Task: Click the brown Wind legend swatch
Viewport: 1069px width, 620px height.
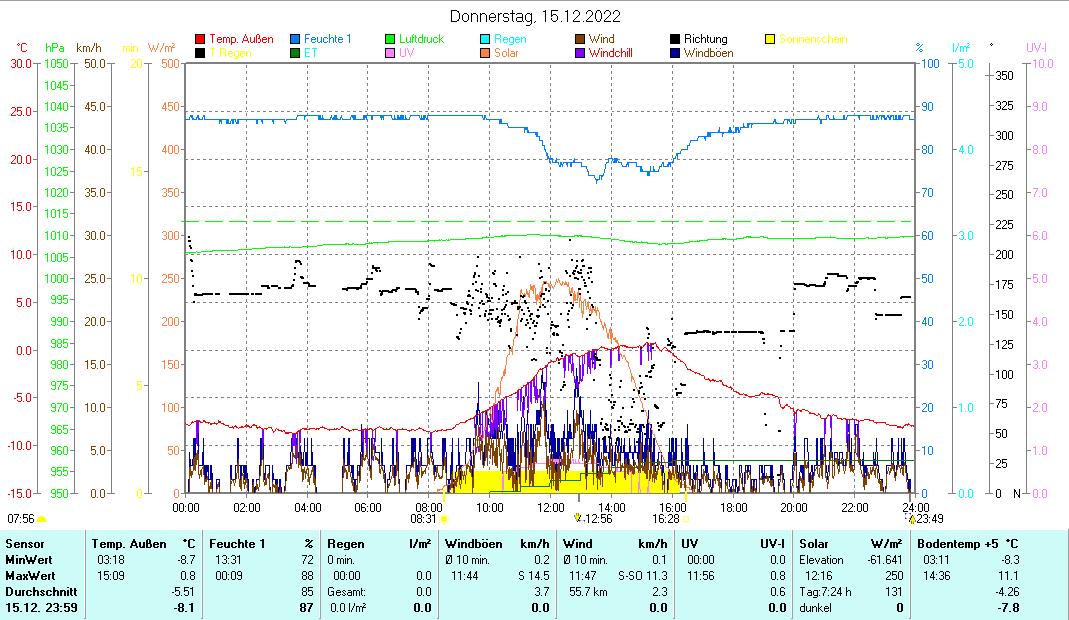Action: (580, 40)
